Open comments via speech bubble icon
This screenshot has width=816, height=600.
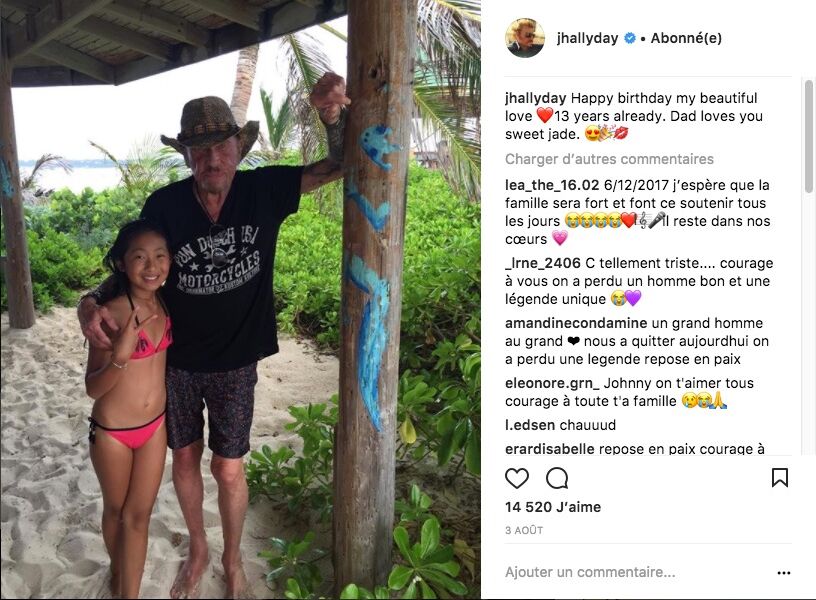(x=557, y=478)
